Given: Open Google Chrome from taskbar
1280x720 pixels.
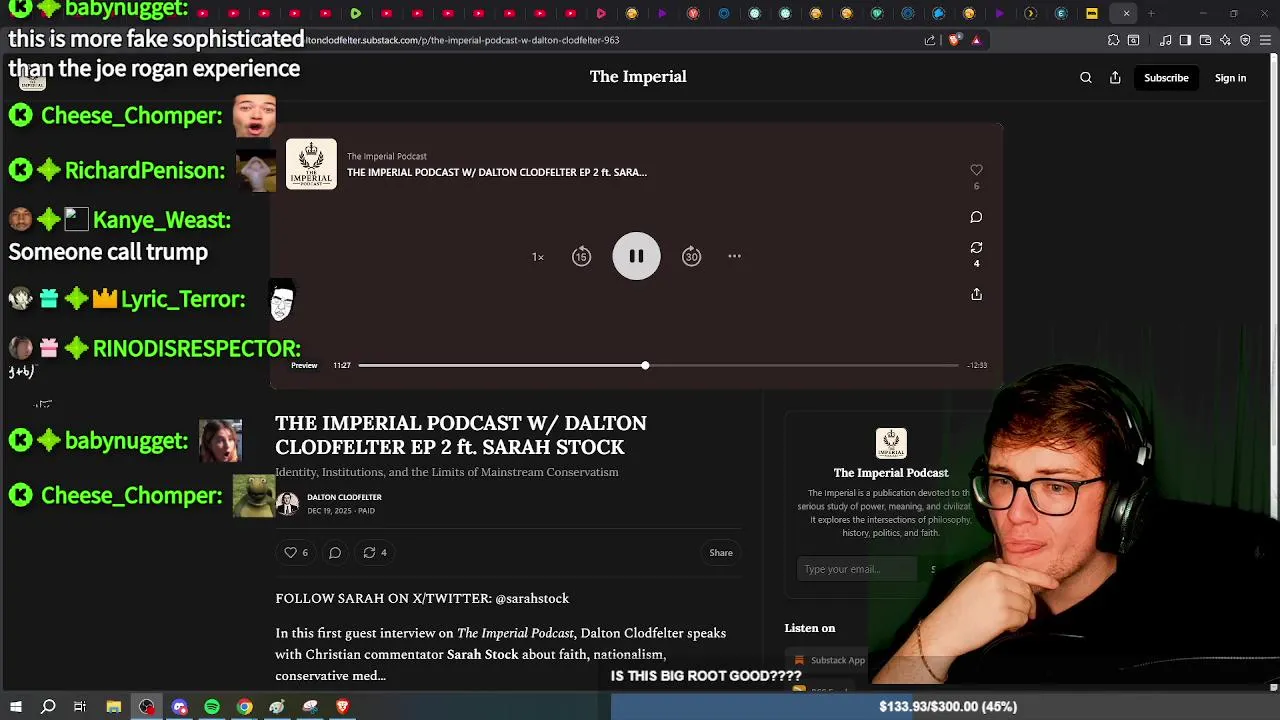Looking at the screenshot, I should [245, 707].
